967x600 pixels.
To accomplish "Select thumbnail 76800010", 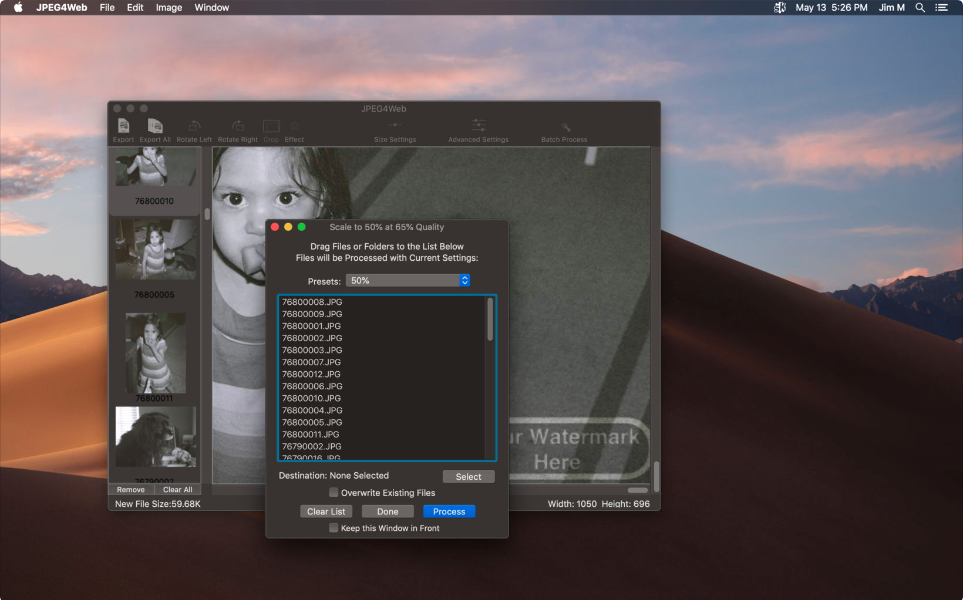I will coord(155,179).
